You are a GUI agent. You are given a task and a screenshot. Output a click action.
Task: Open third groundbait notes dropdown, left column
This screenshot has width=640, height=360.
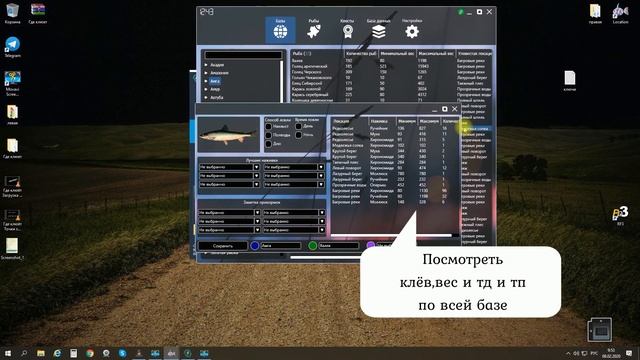point(229,230)
